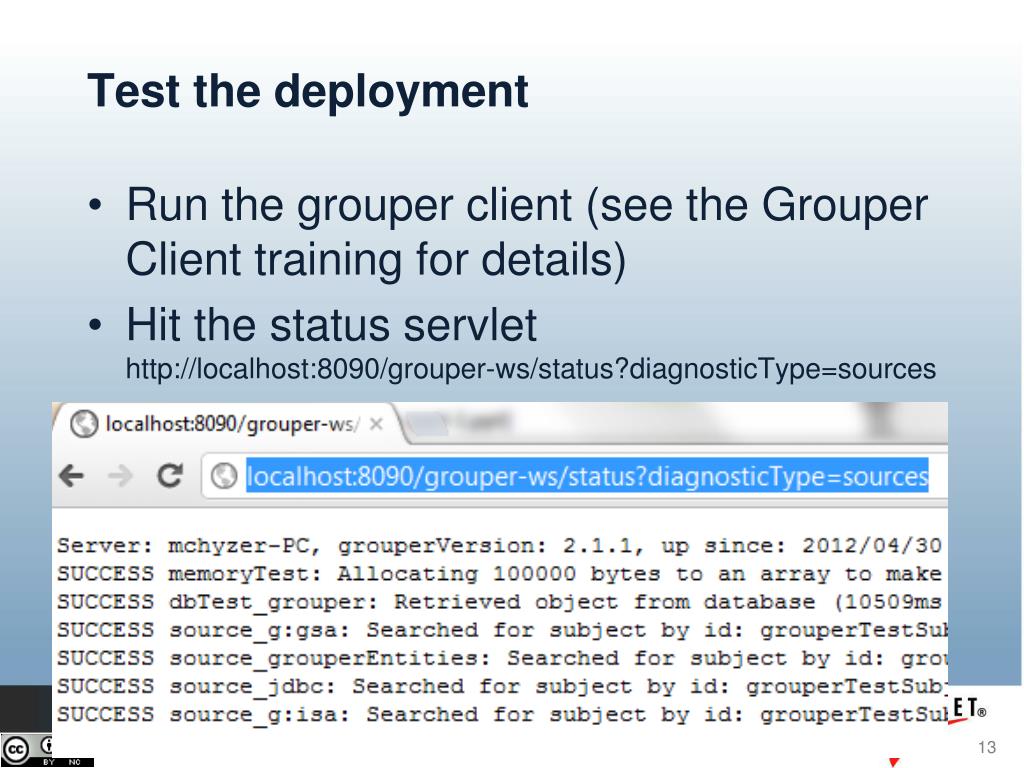Click the 'SUCCESS source_g:gsa' line
The image size is (1024, 768).
tap(502, 630)
